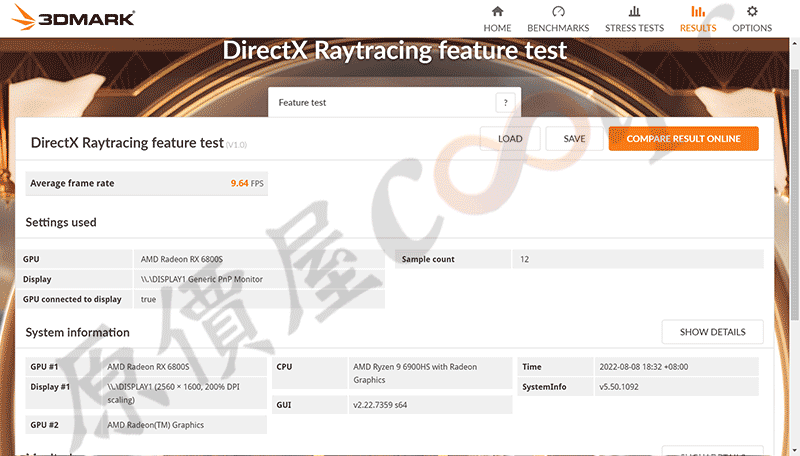The image size is (800, 456).
Task: Open the Benchmarks gauge icon
Action: (x=558, y=11)
